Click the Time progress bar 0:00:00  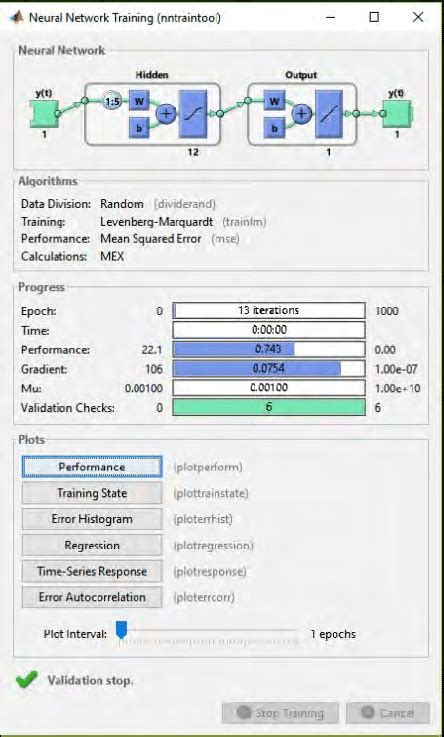point(269,330)
